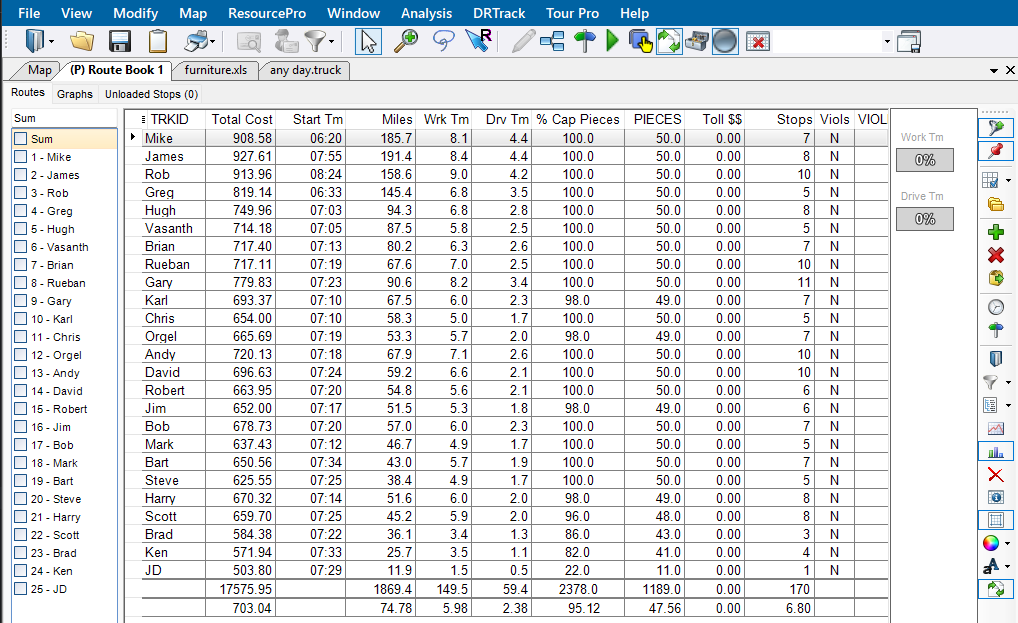The height and width of the screenshot is (623, 1018).
Task: Open the top toolbar funnel dropdown arrow
Action: tap(331, 42)
